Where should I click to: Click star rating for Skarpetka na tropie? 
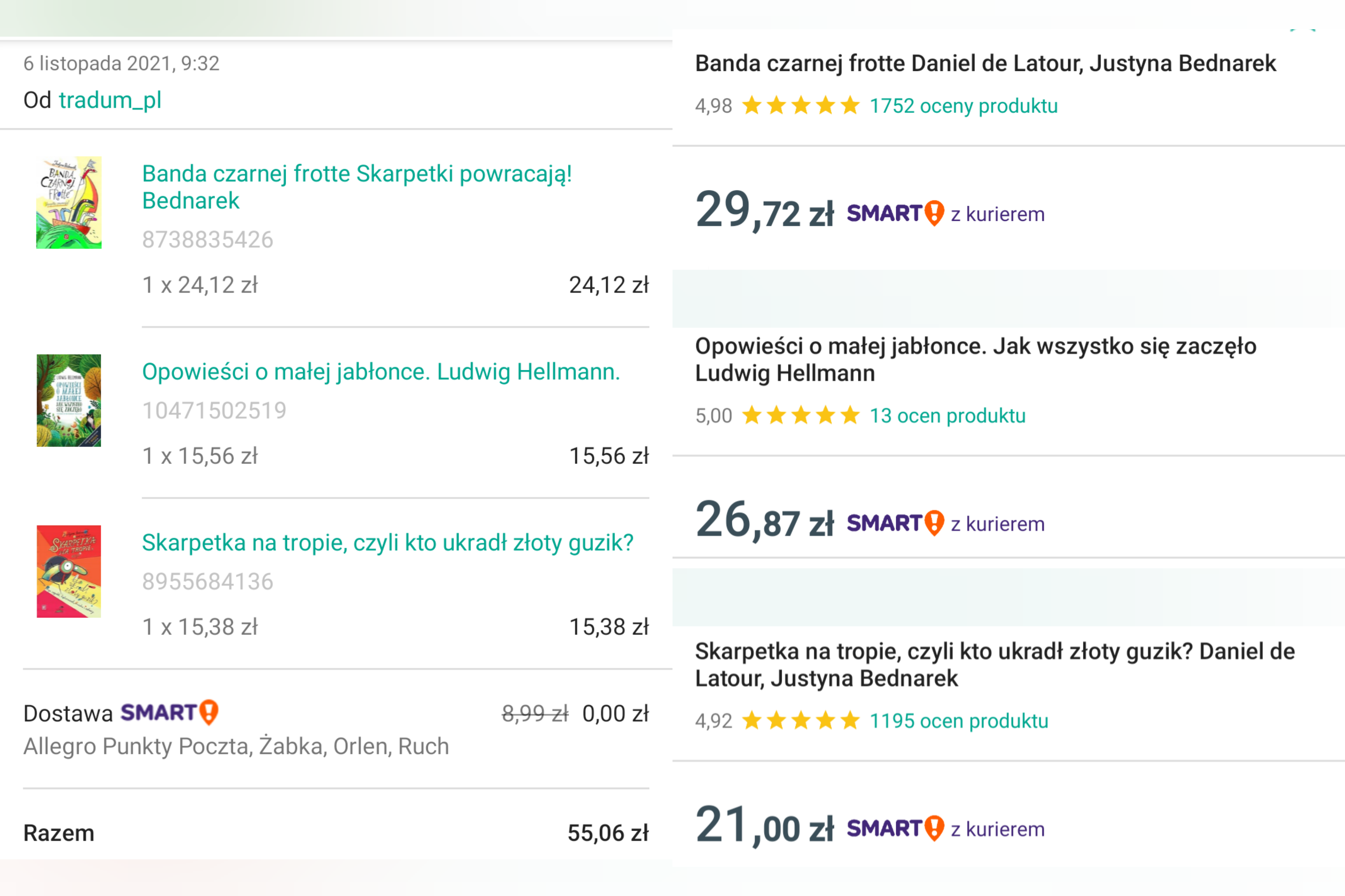tap(801, 720)
